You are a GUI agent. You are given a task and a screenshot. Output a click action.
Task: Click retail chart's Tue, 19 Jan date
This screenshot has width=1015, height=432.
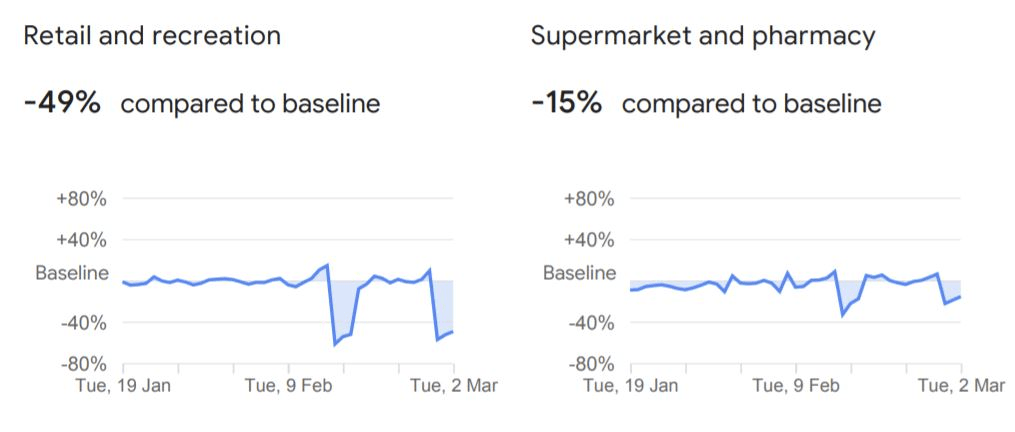pyautogui.click(x=125, y=385)
